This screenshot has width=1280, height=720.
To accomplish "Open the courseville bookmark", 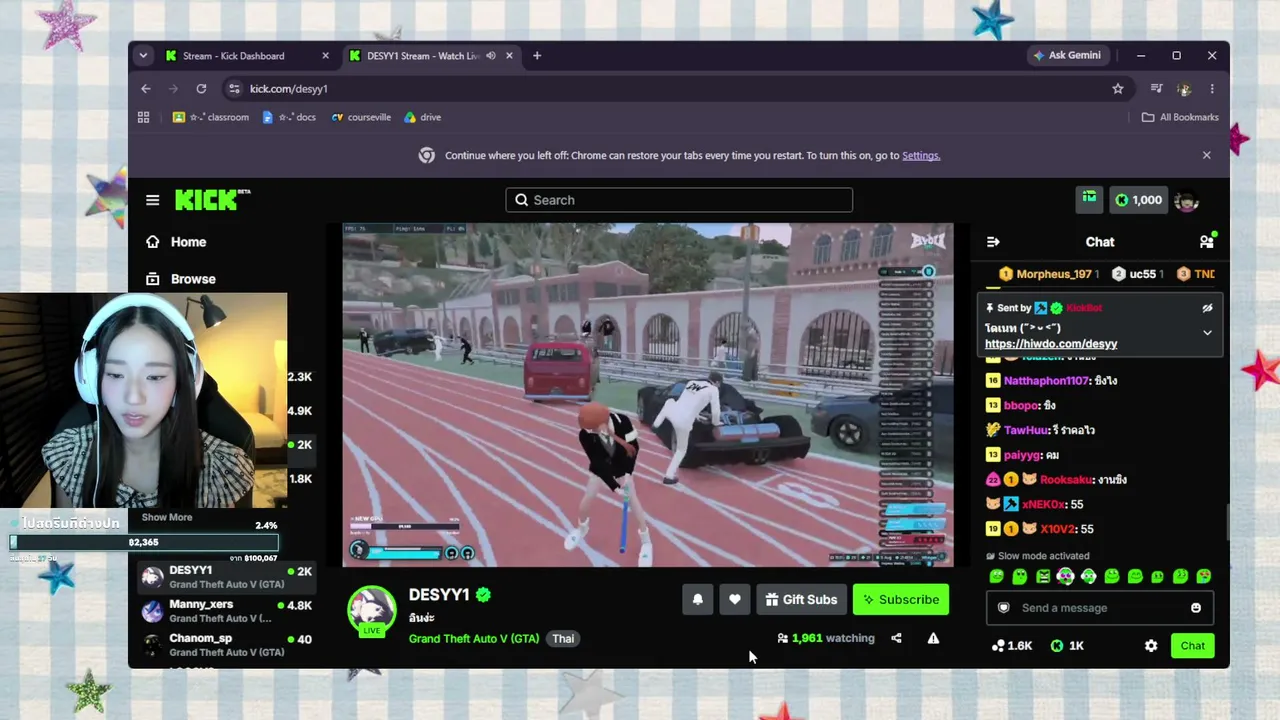I will (361, 117).
